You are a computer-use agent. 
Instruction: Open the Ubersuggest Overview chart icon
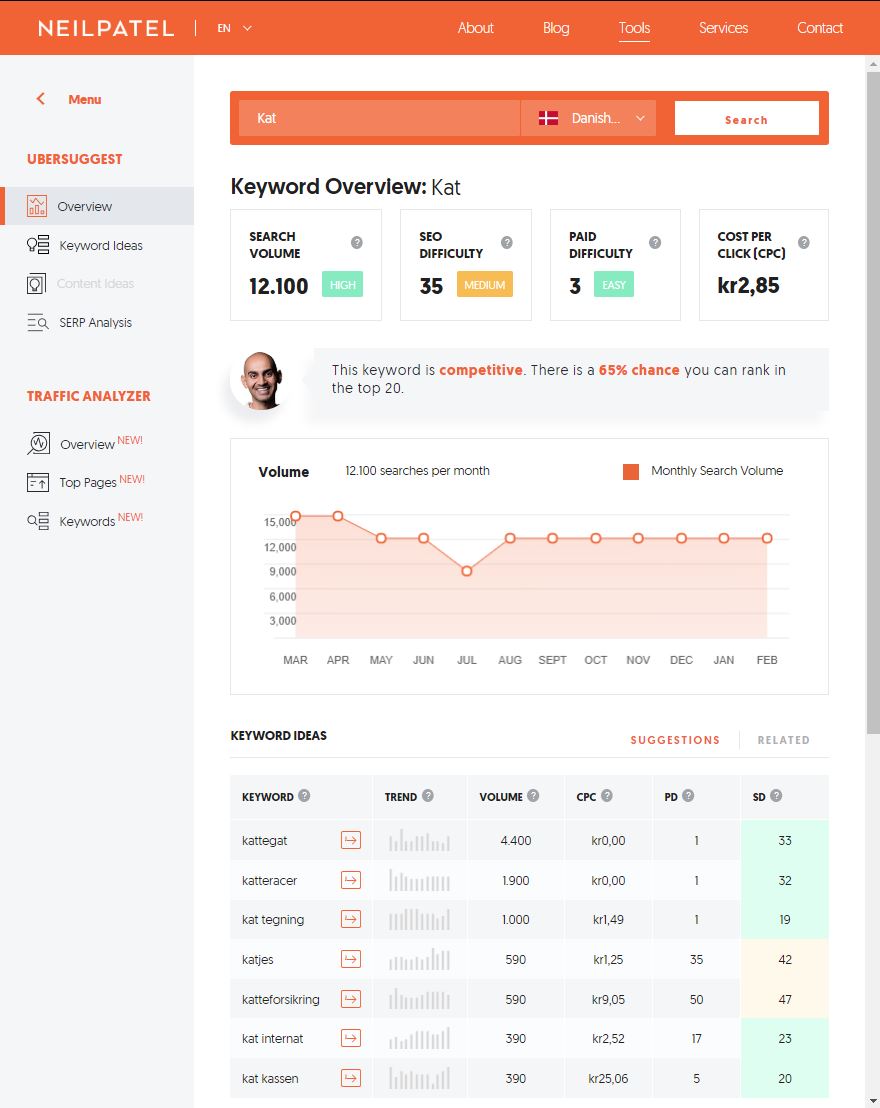[37, 206]
